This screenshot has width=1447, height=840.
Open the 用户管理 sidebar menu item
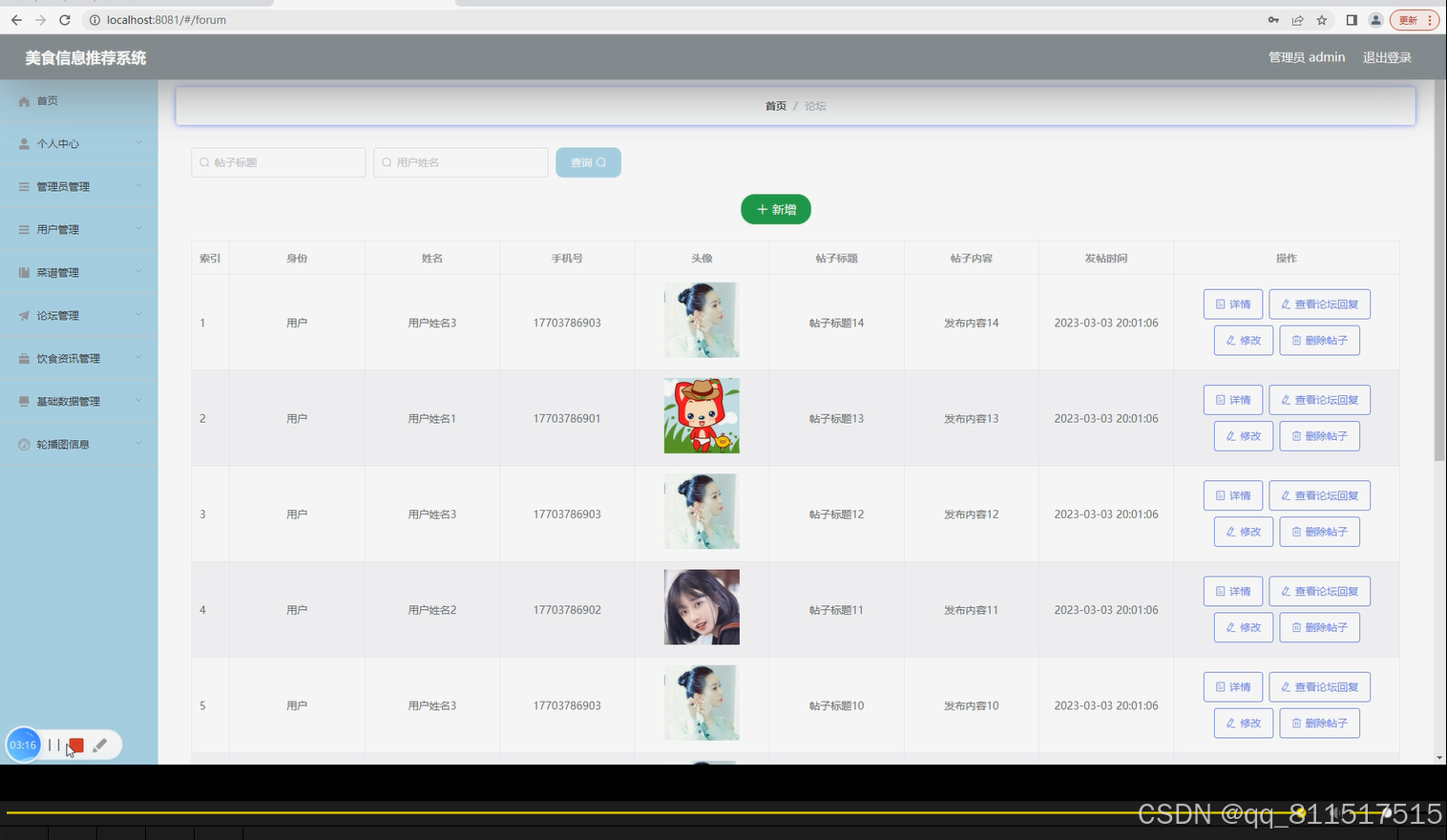(78, 230)
